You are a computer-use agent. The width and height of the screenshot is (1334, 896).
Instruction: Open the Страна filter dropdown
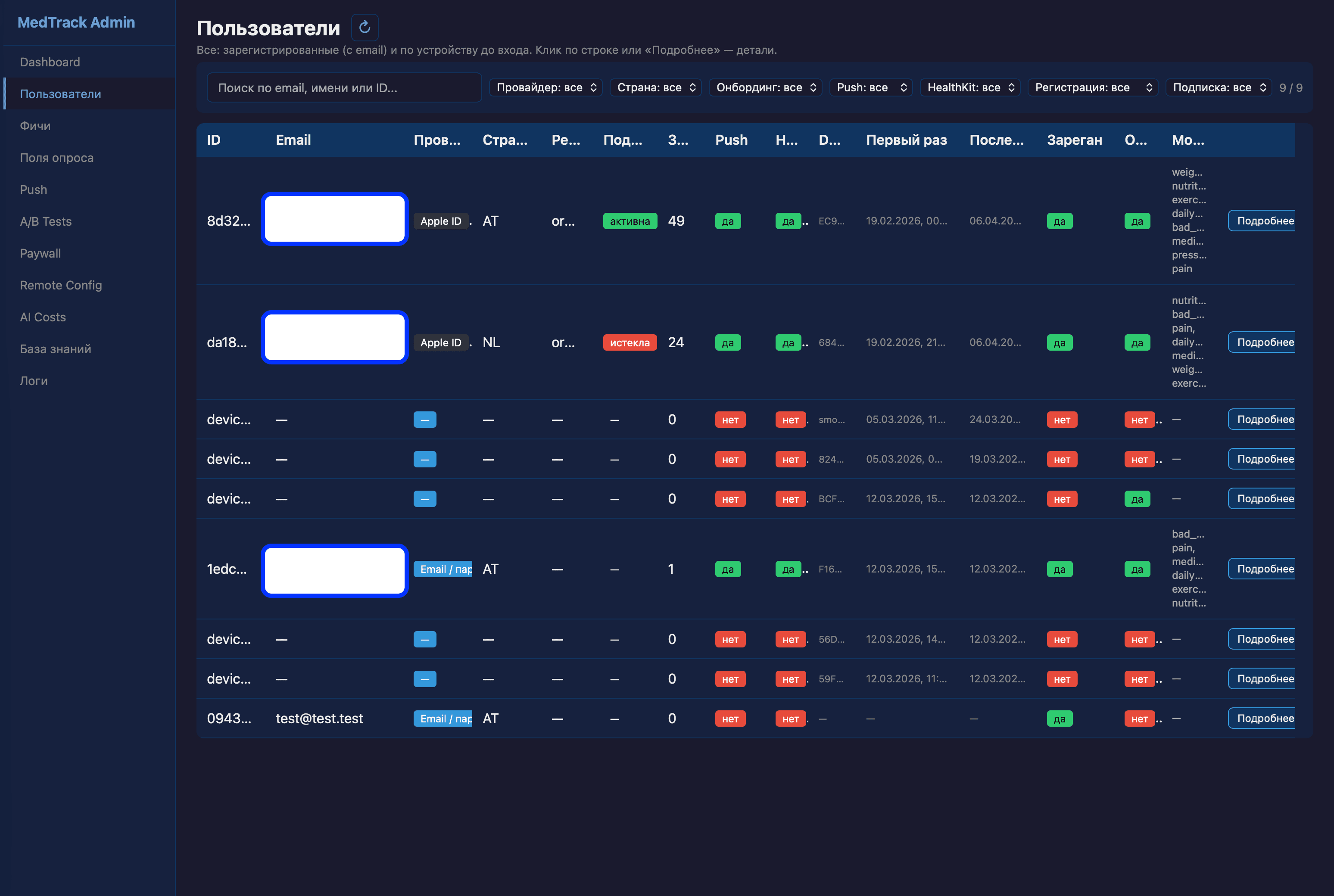(655, 87)
